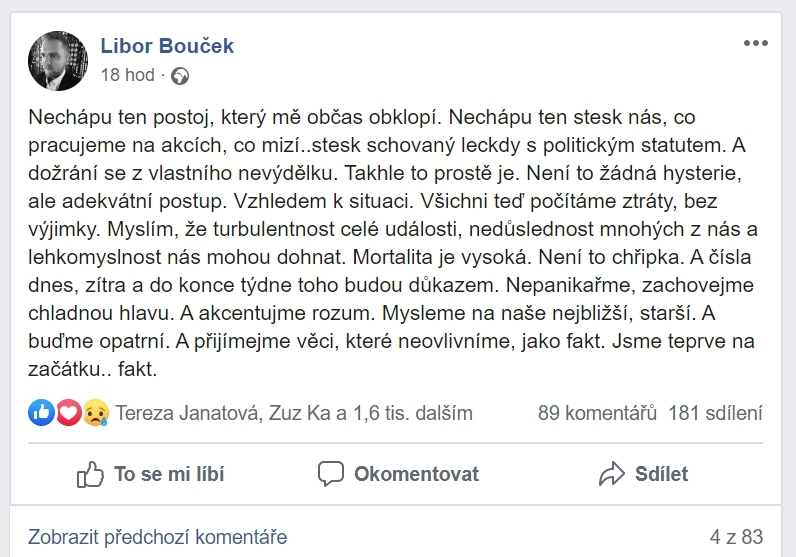The width and height of the screenshot is (796, 557).
Task: Click the red heart reaction icon
Action: 68,413
